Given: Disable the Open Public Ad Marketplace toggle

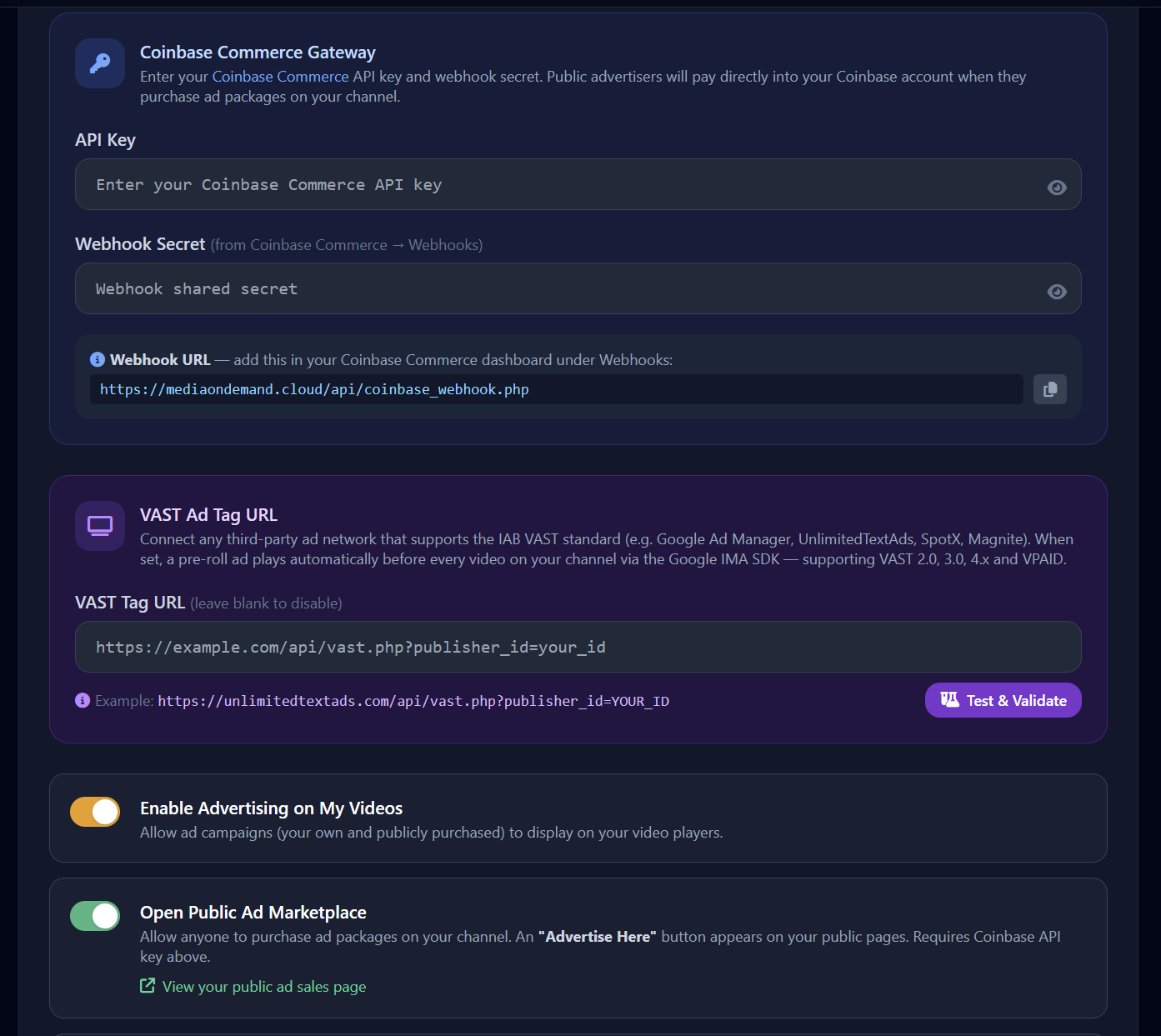Looking at the screenshot, I should pos(95,916).
